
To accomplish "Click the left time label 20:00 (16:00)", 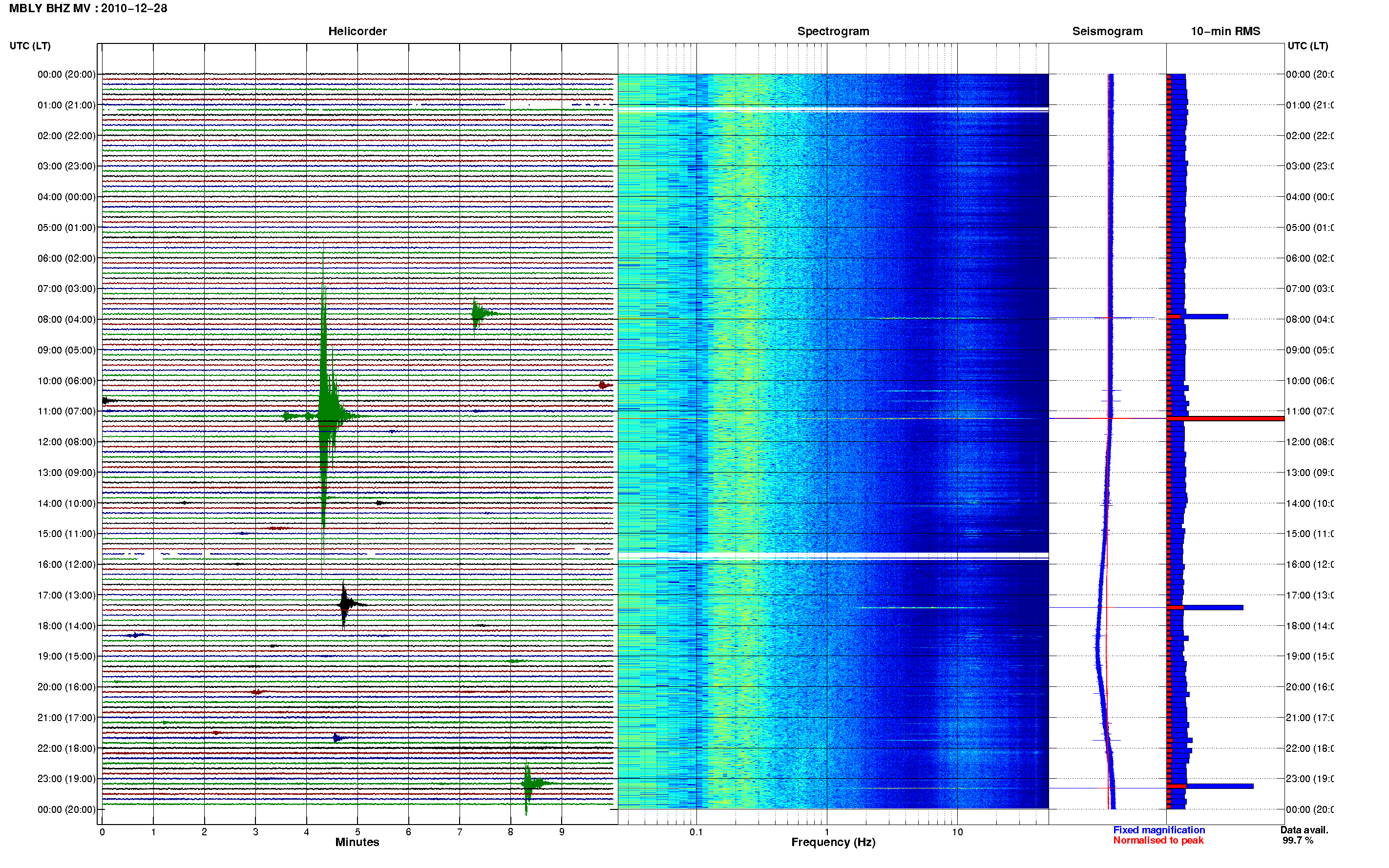I will pyautogui.click(x=66, y=687).
